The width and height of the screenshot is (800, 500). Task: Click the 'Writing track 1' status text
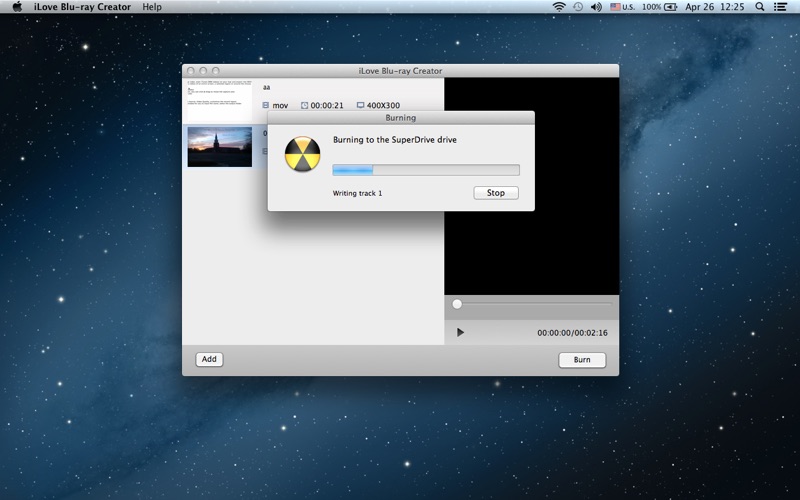[x=357, y=193]
